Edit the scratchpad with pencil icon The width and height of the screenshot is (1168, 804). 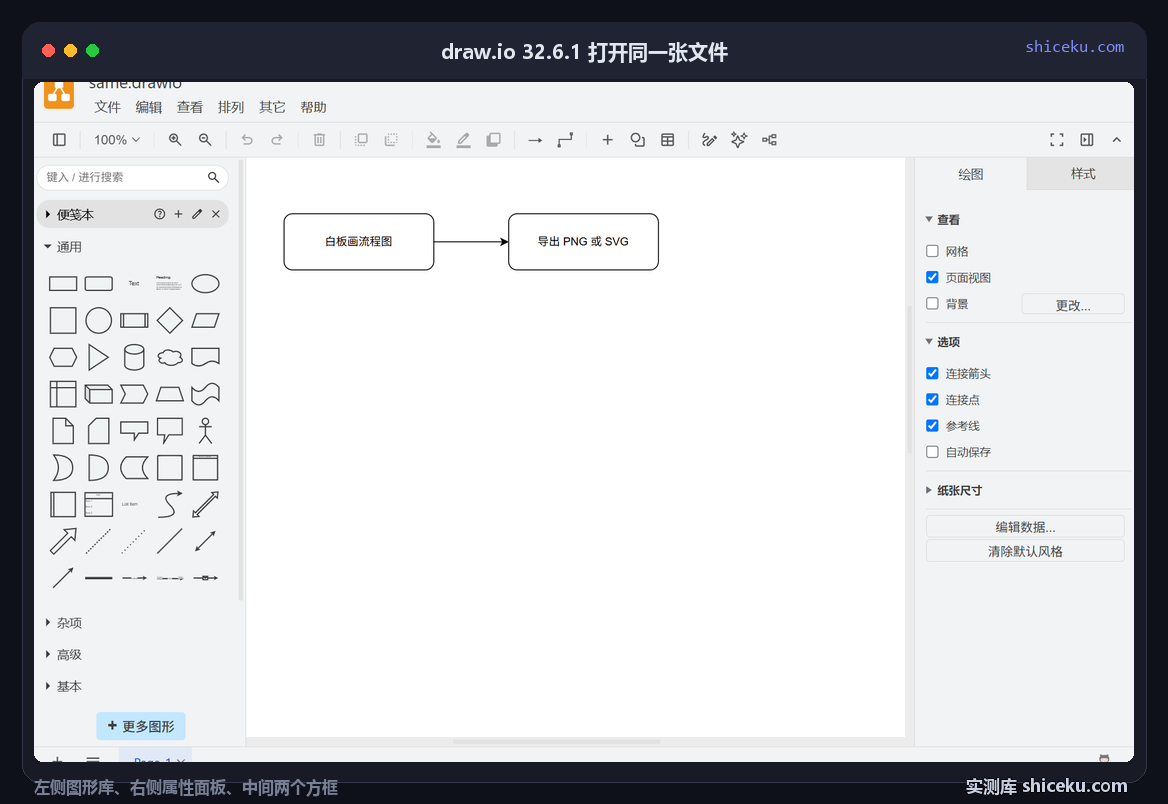[x=197, y=215]
